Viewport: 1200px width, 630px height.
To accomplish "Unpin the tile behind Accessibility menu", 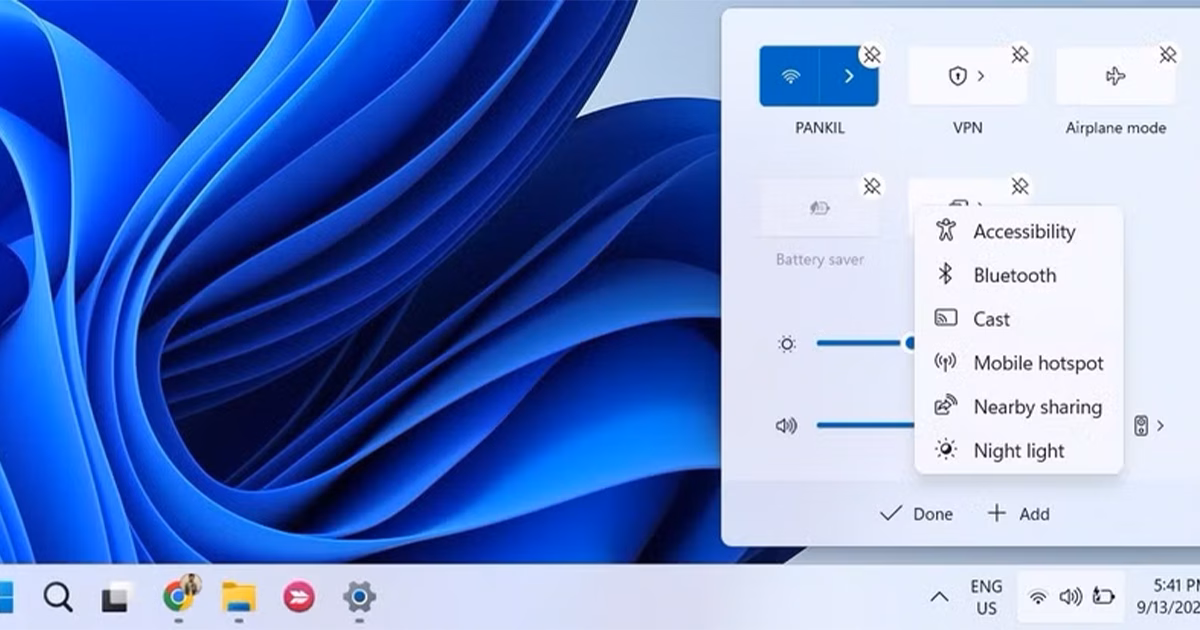I will click(x=1020, y=187).
